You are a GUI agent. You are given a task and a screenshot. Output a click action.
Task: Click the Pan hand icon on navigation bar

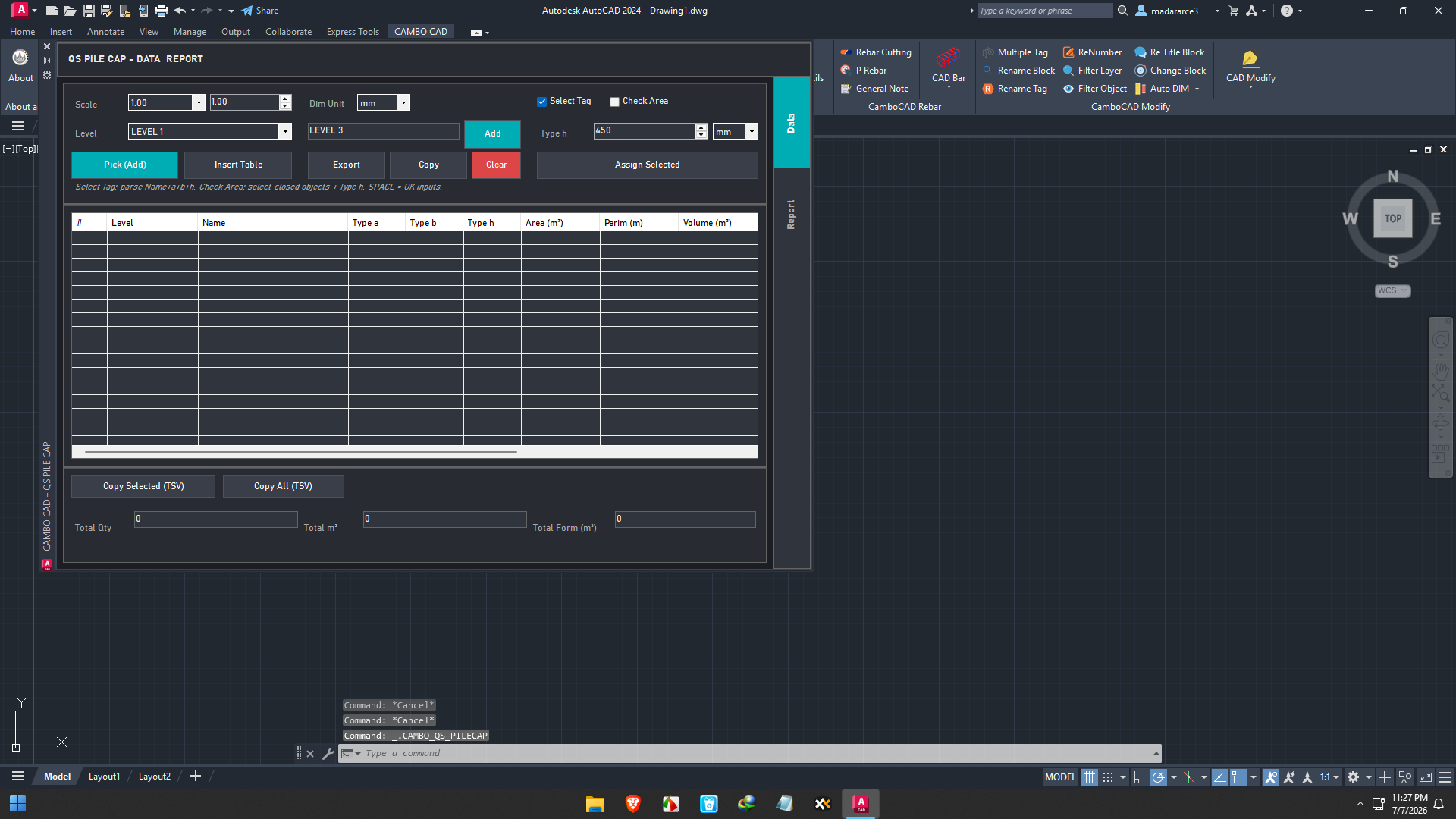click(1441, 371)
